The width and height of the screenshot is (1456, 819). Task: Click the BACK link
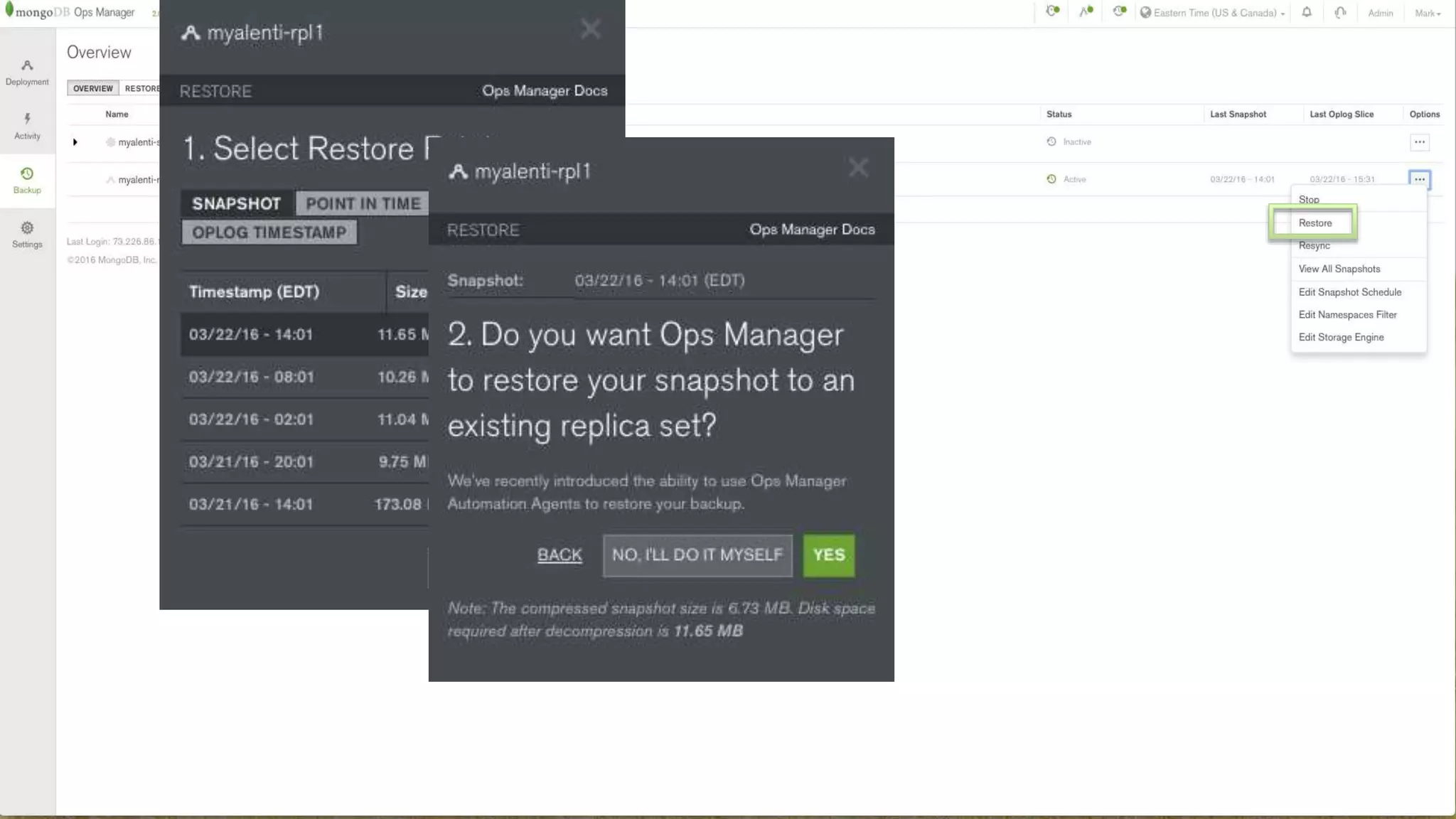(559, 555)
